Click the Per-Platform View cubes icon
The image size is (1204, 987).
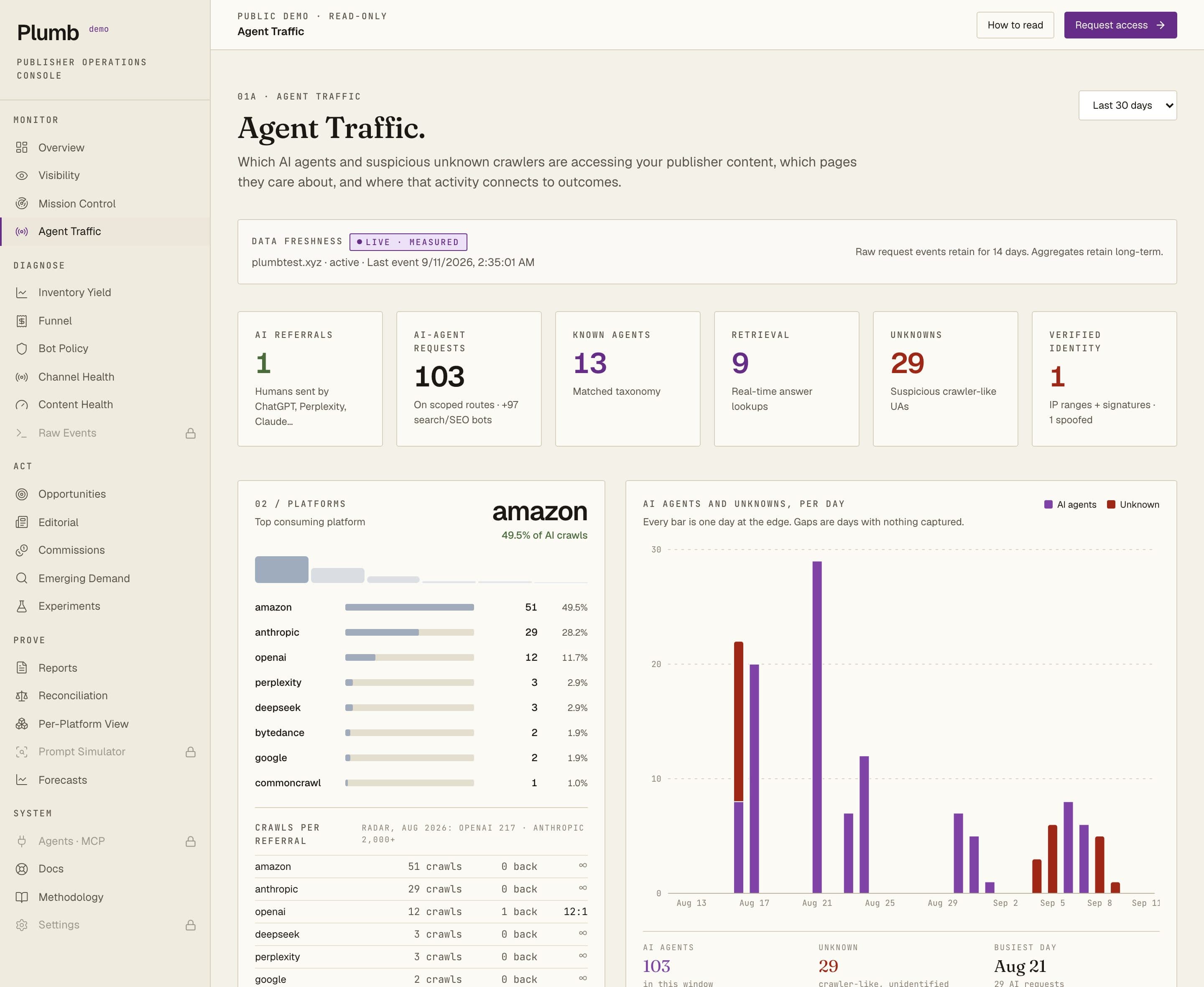click(x=22, y=724)
